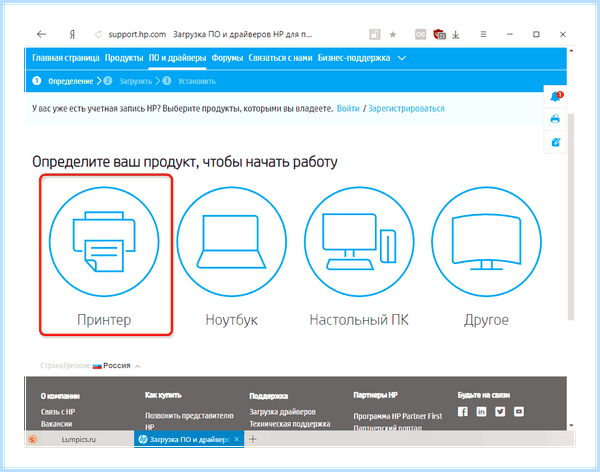Open Программа HP Partner First link
The width and height of the screenshot is (600, 472).
(398, 416)
